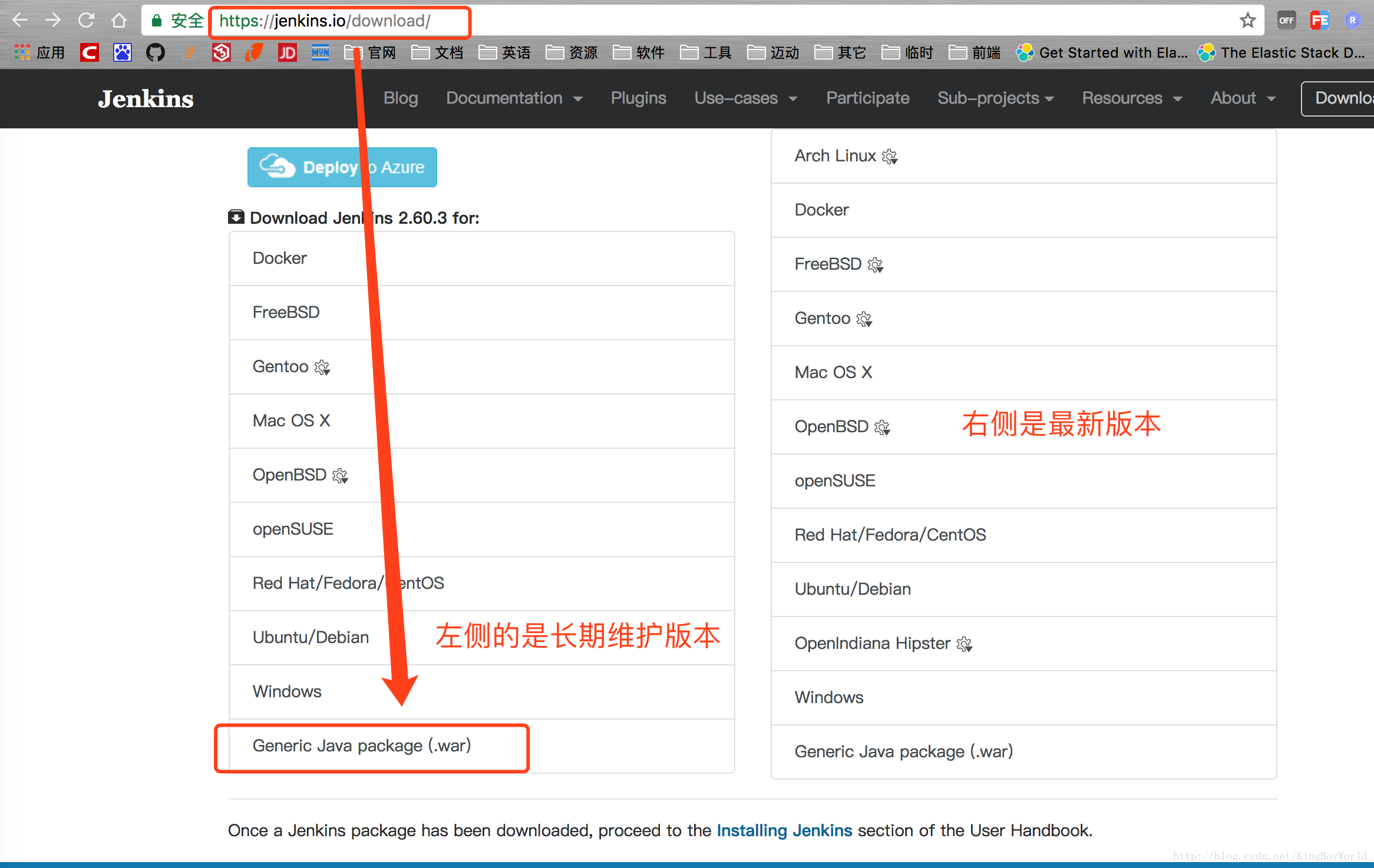Select LTS Docker download
Image resolution: width=1374 pixels, height=868 pixels.
(481, 259)
